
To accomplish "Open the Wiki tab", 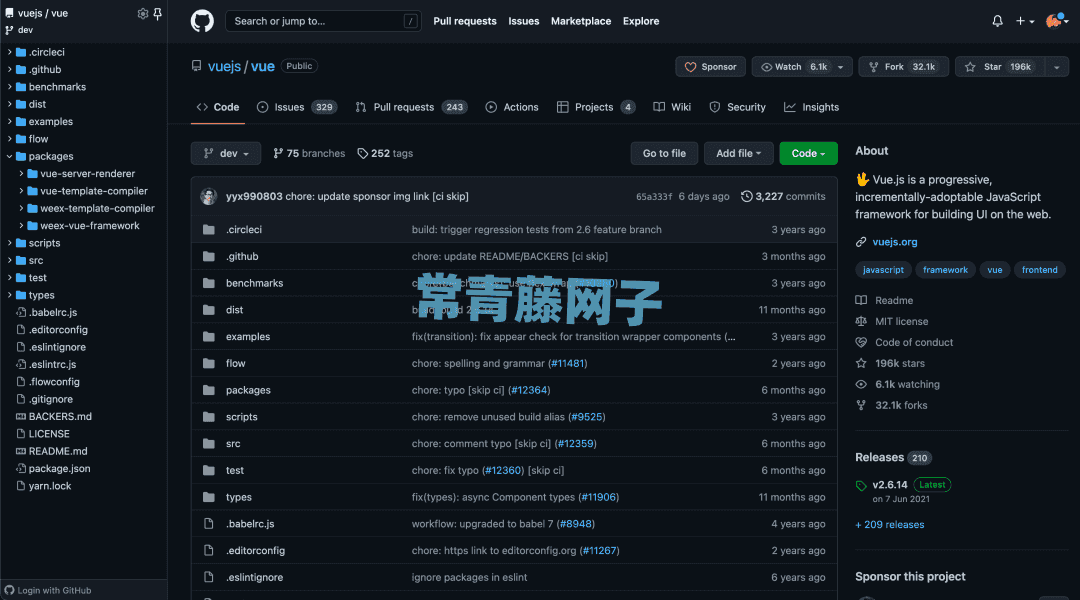I will coord(672,107).
